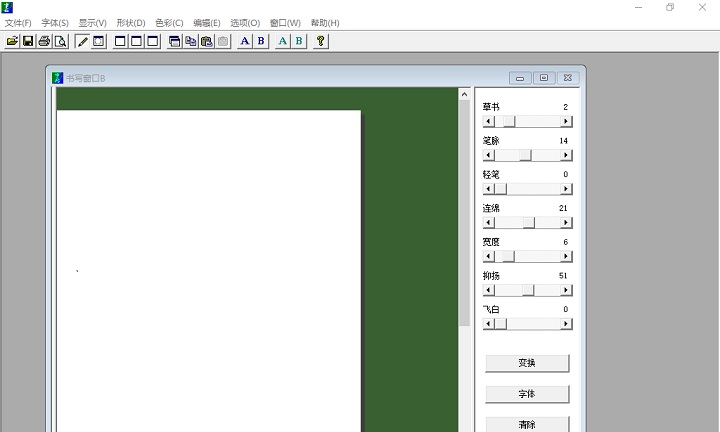Click the copy icon in toolbar
Image resolution: width=720 pixels, height=432 pixels.
click(x=190, y=41)
